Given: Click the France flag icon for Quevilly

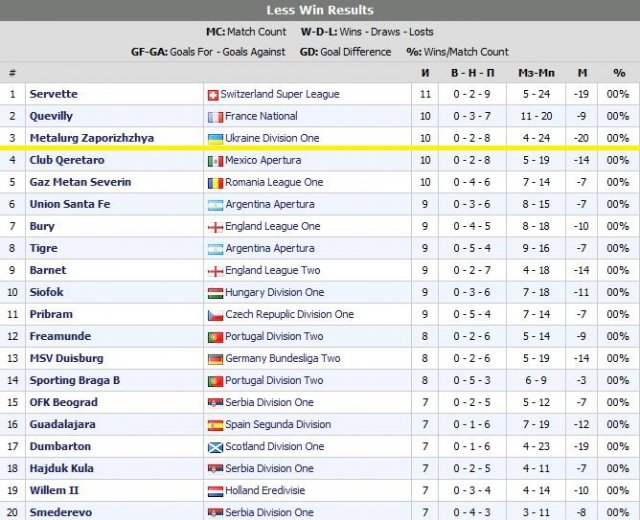Looking at the screenshot, I should pos(212,117).
